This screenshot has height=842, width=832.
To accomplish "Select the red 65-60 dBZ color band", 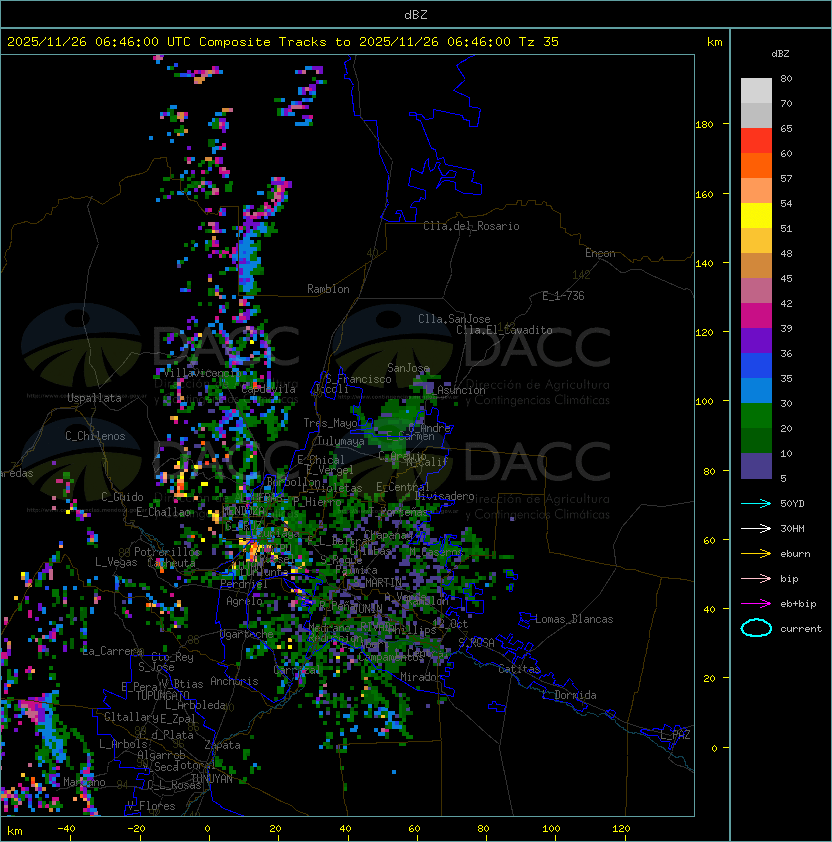I will coord(756,141).
